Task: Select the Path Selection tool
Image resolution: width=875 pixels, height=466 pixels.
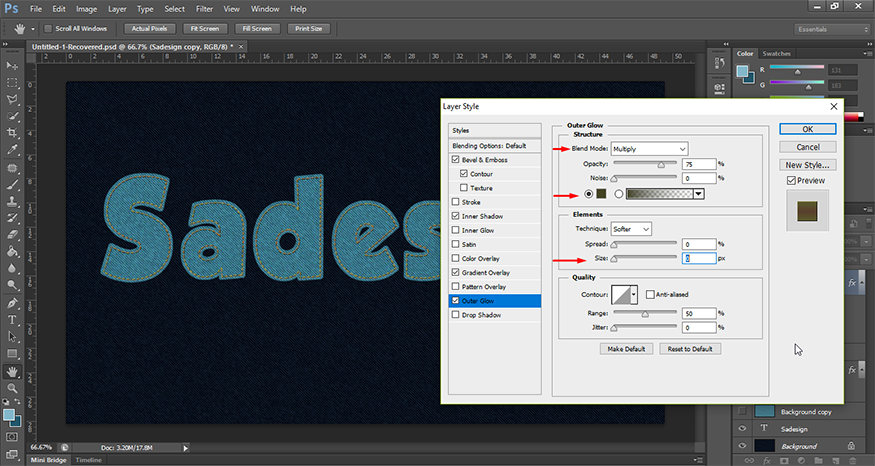Action: (12, 337)
